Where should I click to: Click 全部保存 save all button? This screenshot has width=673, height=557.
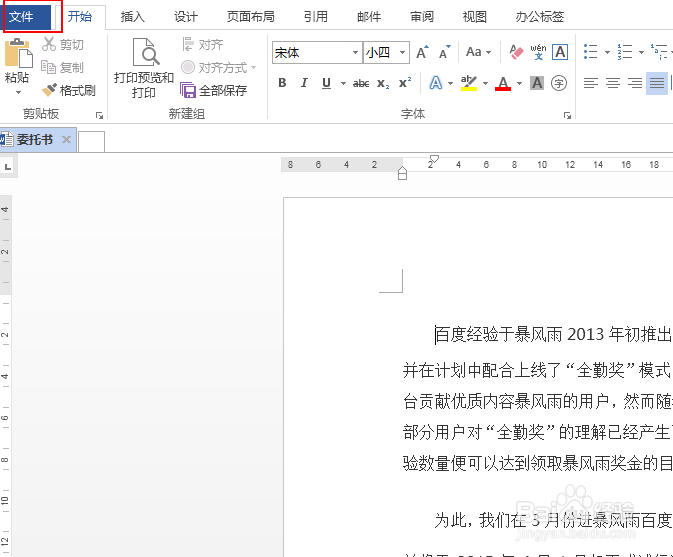coord(213,90)
